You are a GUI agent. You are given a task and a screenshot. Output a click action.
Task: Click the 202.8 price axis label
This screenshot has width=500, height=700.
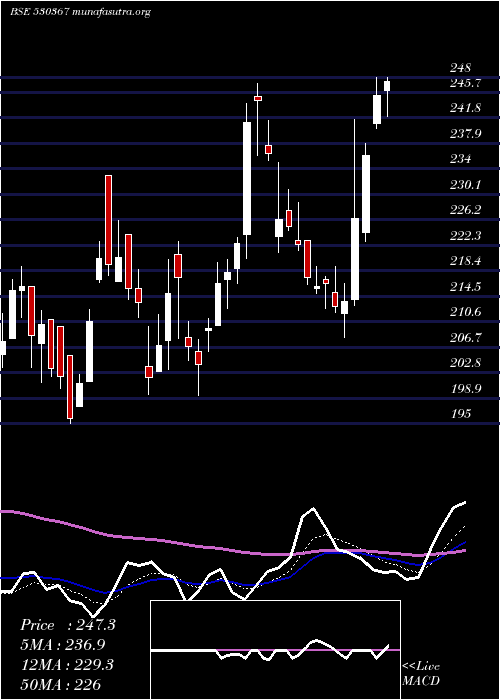click(x=465, y=362)
